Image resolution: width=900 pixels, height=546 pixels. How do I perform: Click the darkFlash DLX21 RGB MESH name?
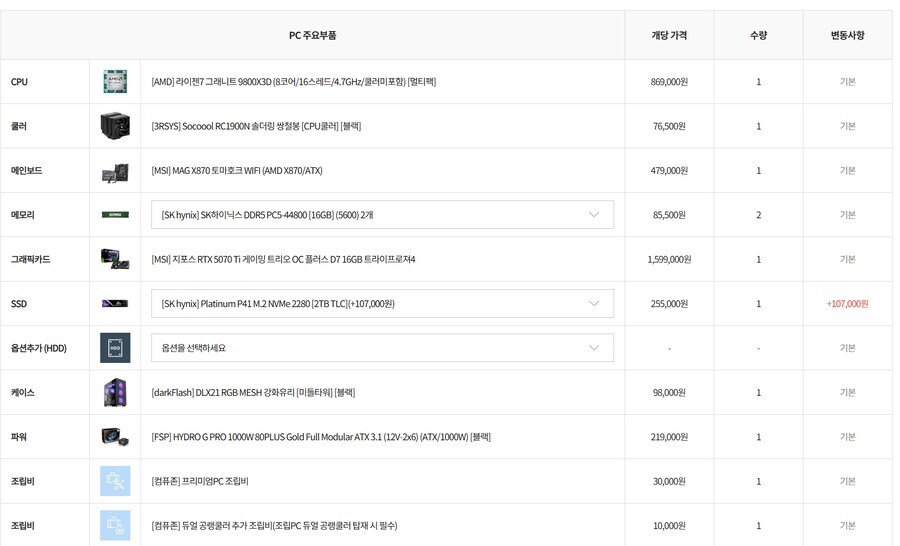coord(253,392)
